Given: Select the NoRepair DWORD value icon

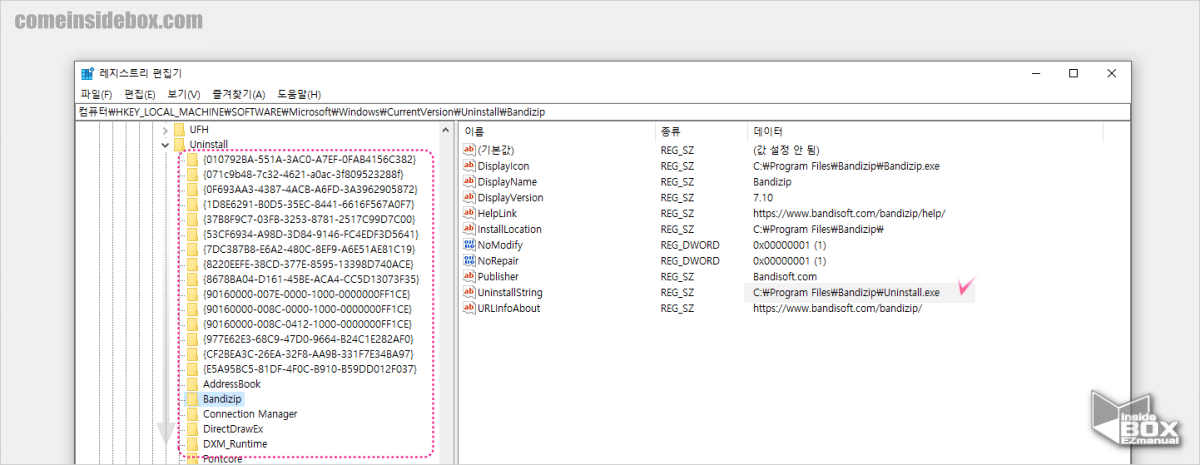Looking at the screenshot, I should coord(469,261).
